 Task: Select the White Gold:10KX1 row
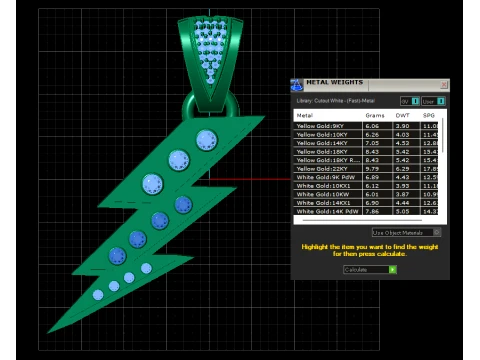coord(366,186)
